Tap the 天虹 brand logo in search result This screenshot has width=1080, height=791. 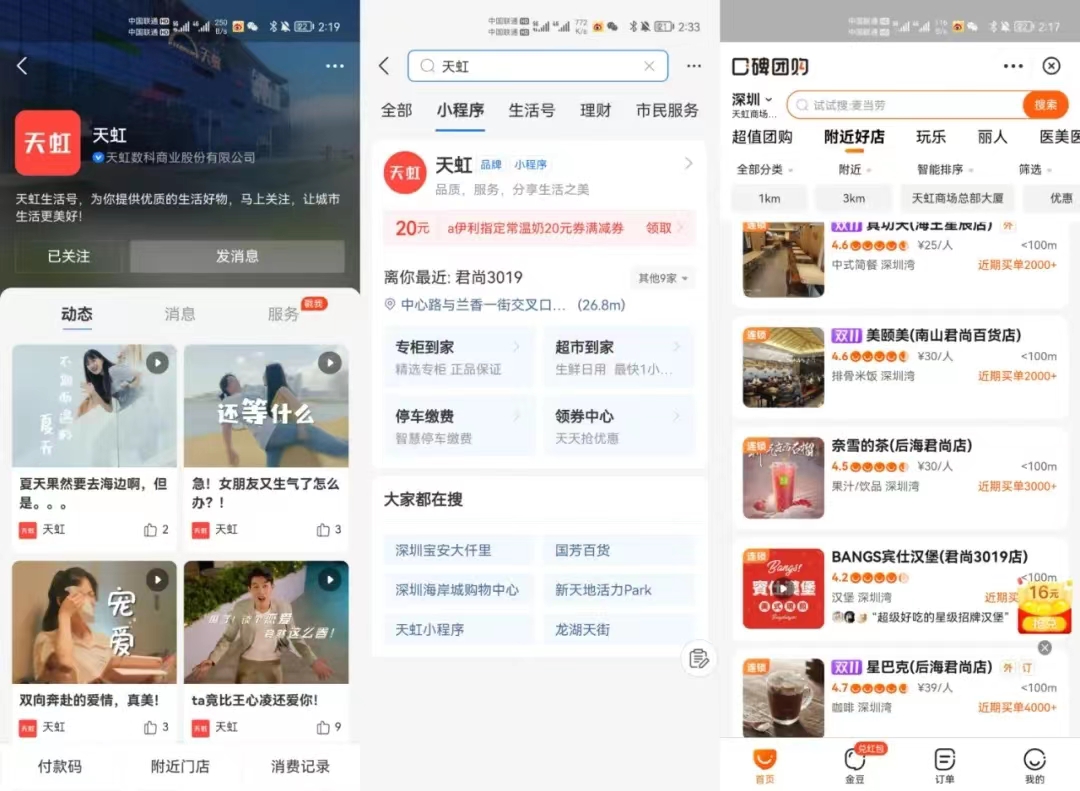[x=405, y=172]
